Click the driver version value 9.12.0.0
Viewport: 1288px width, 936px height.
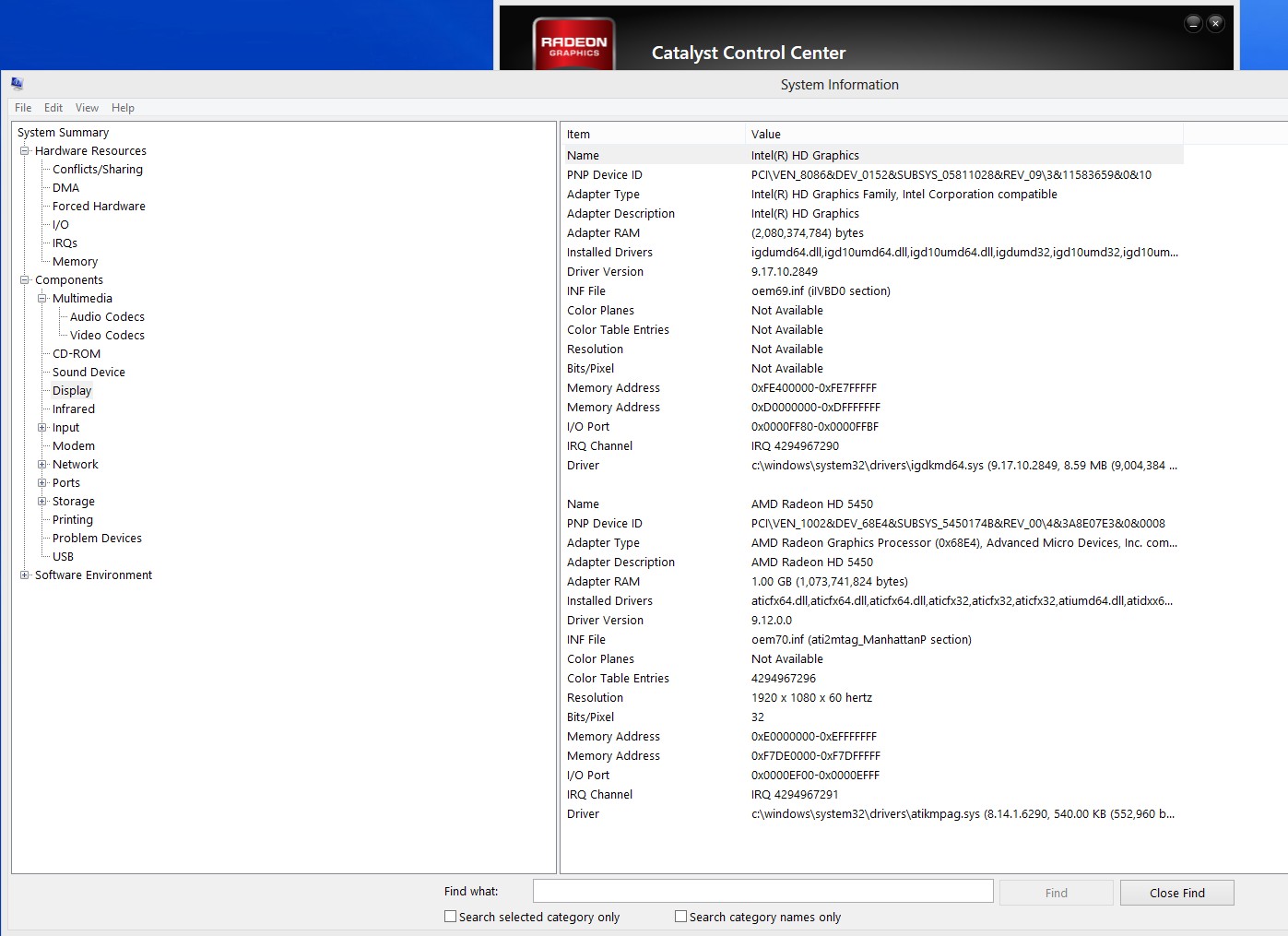(772, 620)
